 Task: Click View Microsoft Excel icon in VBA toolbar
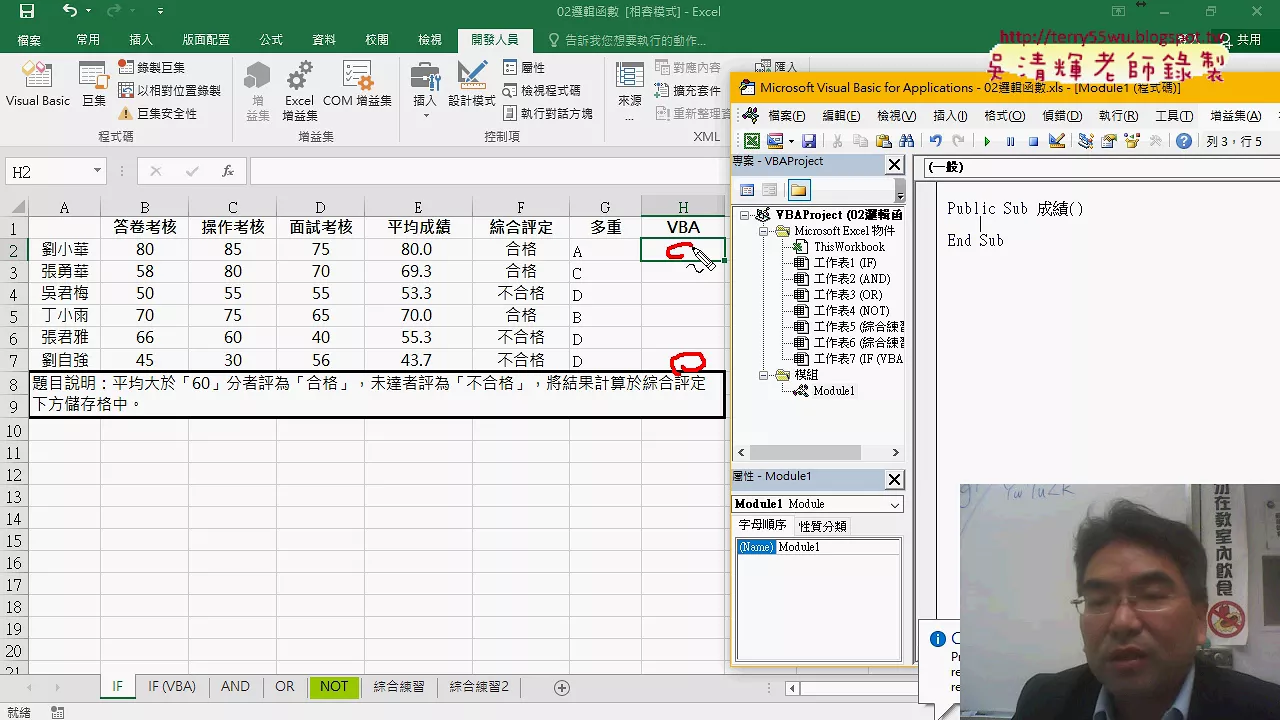[751, 142]
